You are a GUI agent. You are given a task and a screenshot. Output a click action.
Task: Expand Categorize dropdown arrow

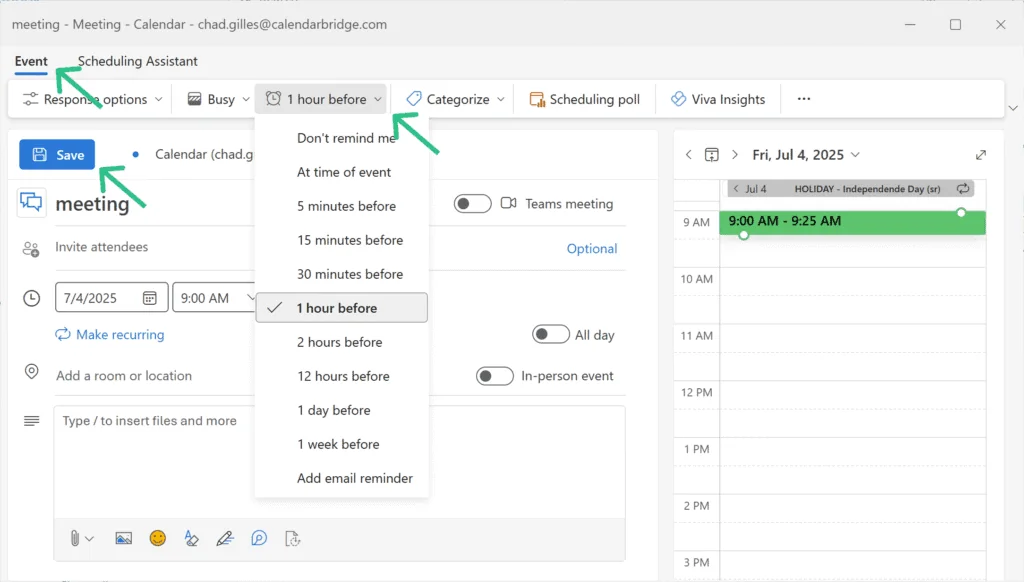pyautogui.click(x=501, y=99)
